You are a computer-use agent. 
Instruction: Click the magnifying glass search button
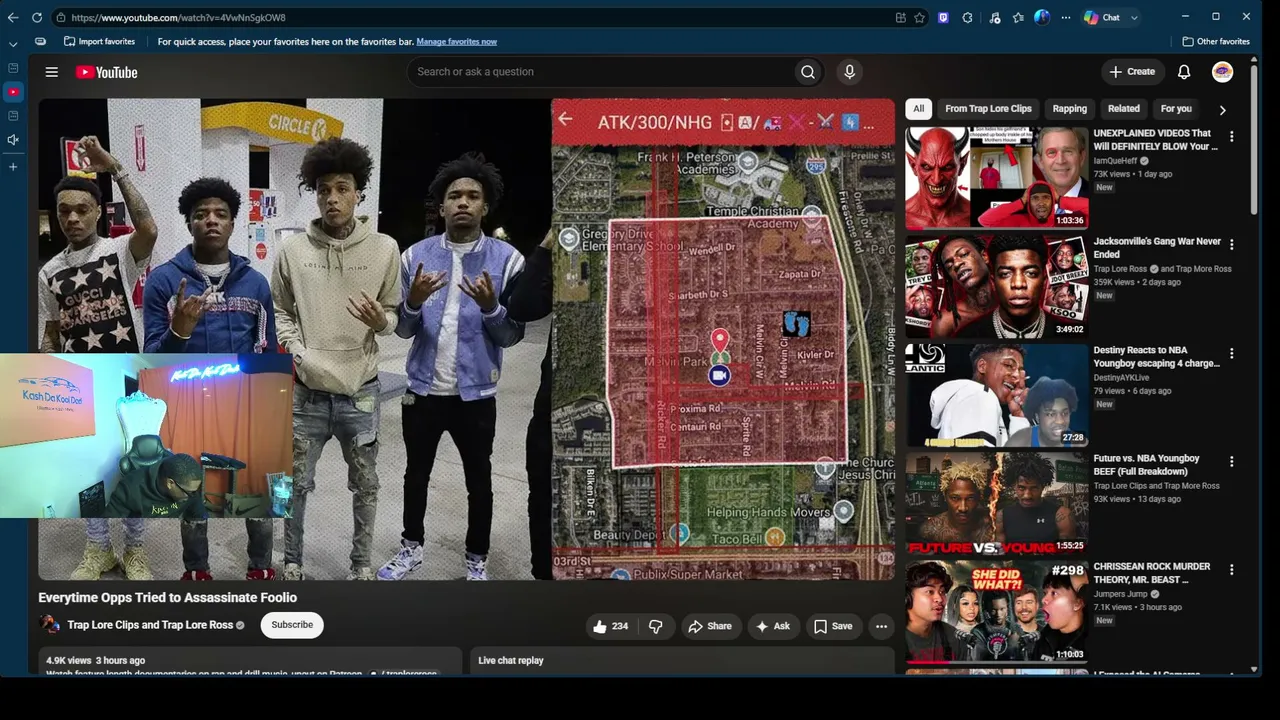coord(808,72)
